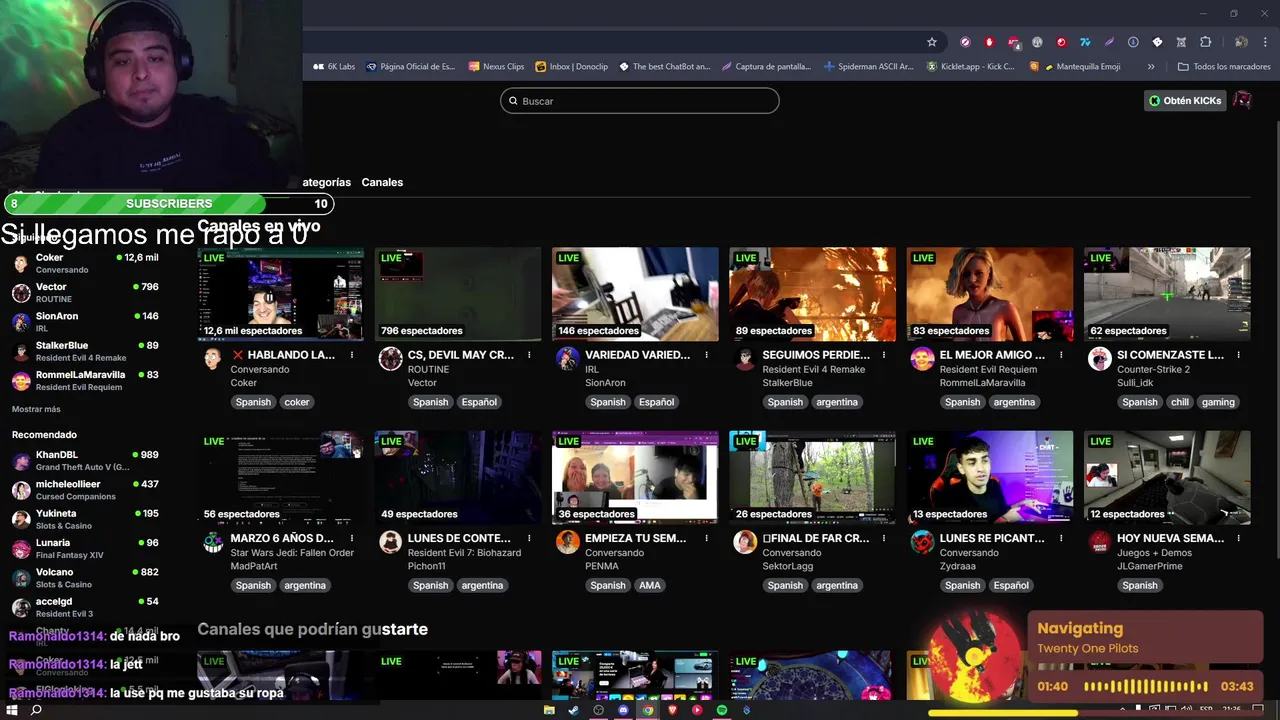Open the 62 espectadores Counter-Strike thumbnail
Image resolution: width=1280 pixels, height=720 pixels.
[1167, 294]
